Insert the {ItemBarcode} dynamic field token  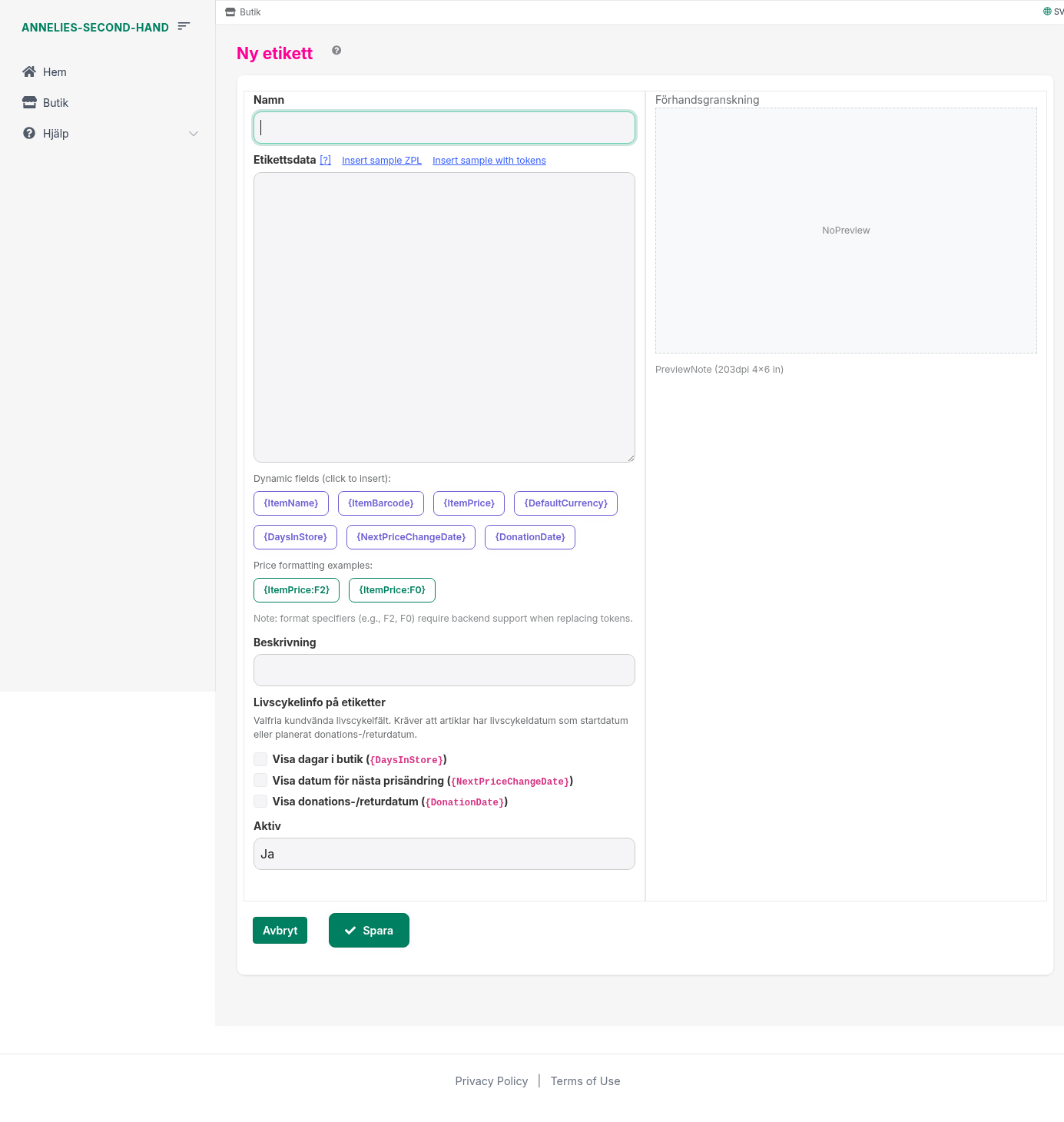click(380, 503)
